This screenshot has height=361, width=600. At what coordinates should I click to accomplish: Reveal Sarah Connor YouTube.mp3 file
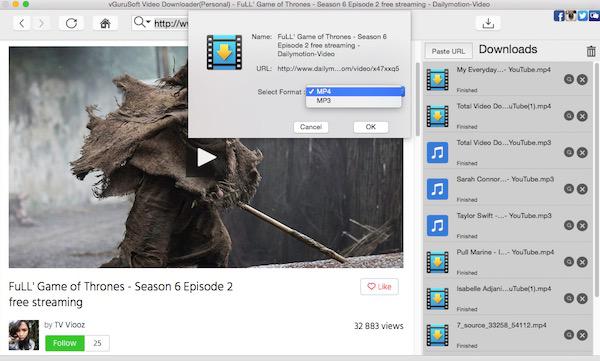coord(569,189)
